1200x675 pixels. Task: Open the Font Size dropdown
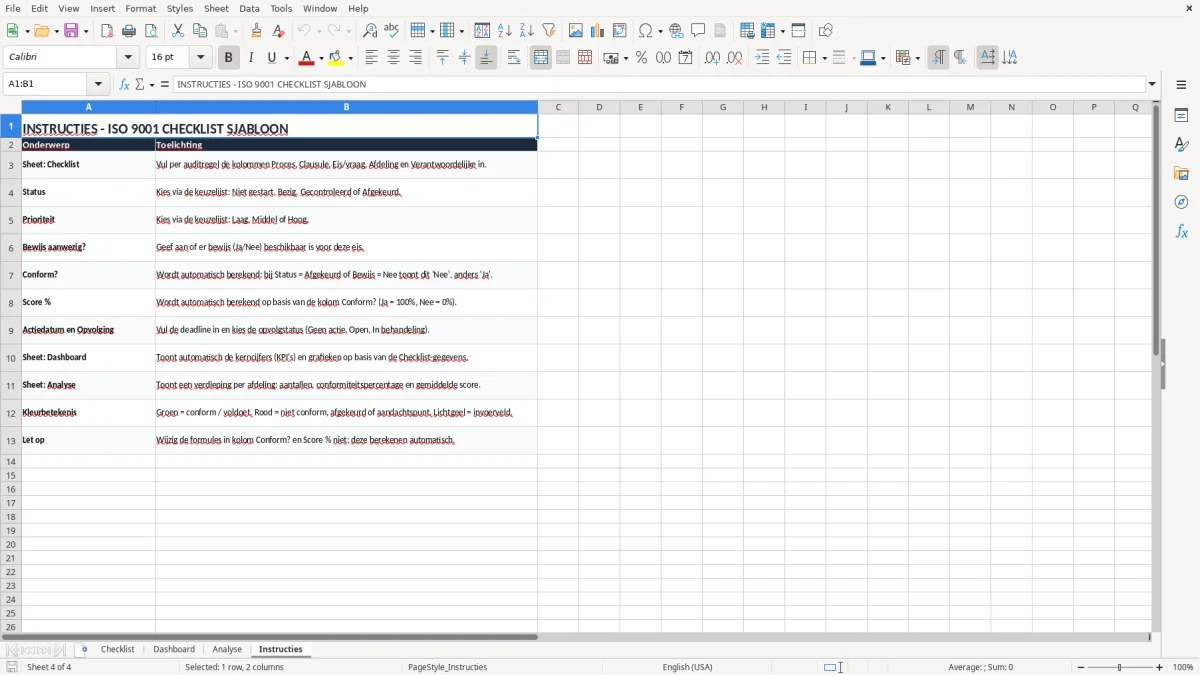pyautogui.click(x=200, y=58)
